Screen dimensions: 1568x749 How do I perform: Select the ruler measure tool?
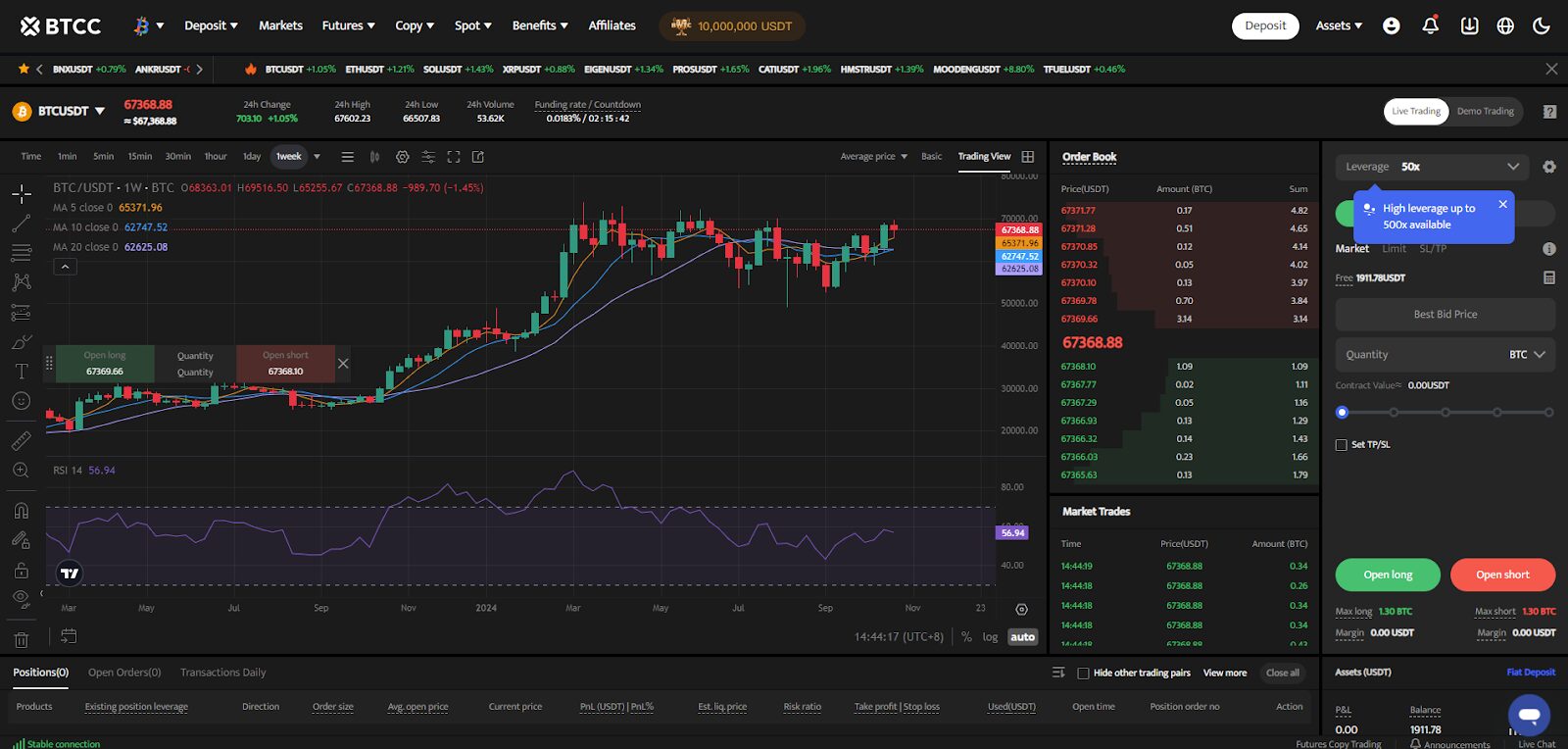(x=22, y=441)
